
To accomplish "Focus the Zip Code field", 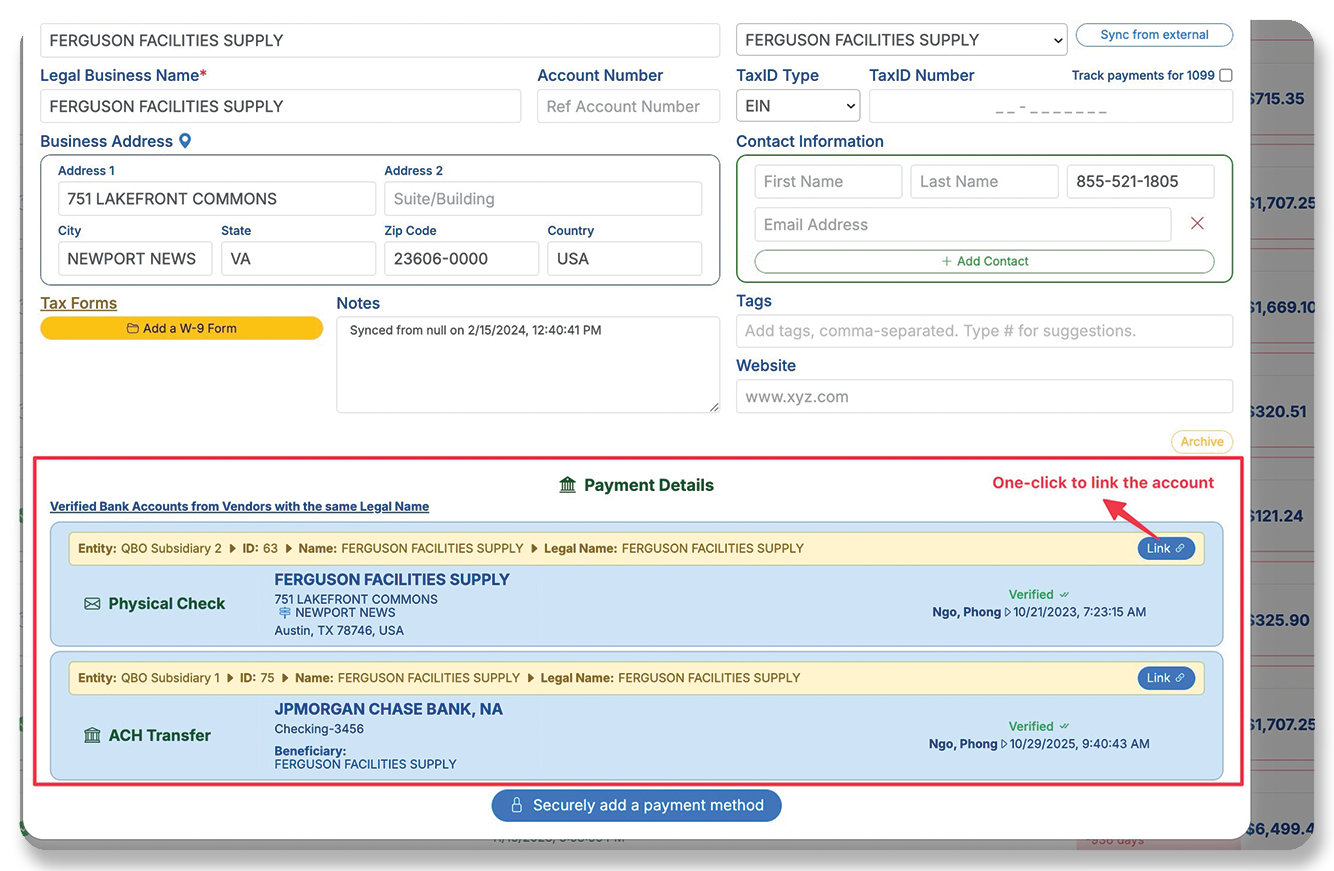I will (462, 258).
